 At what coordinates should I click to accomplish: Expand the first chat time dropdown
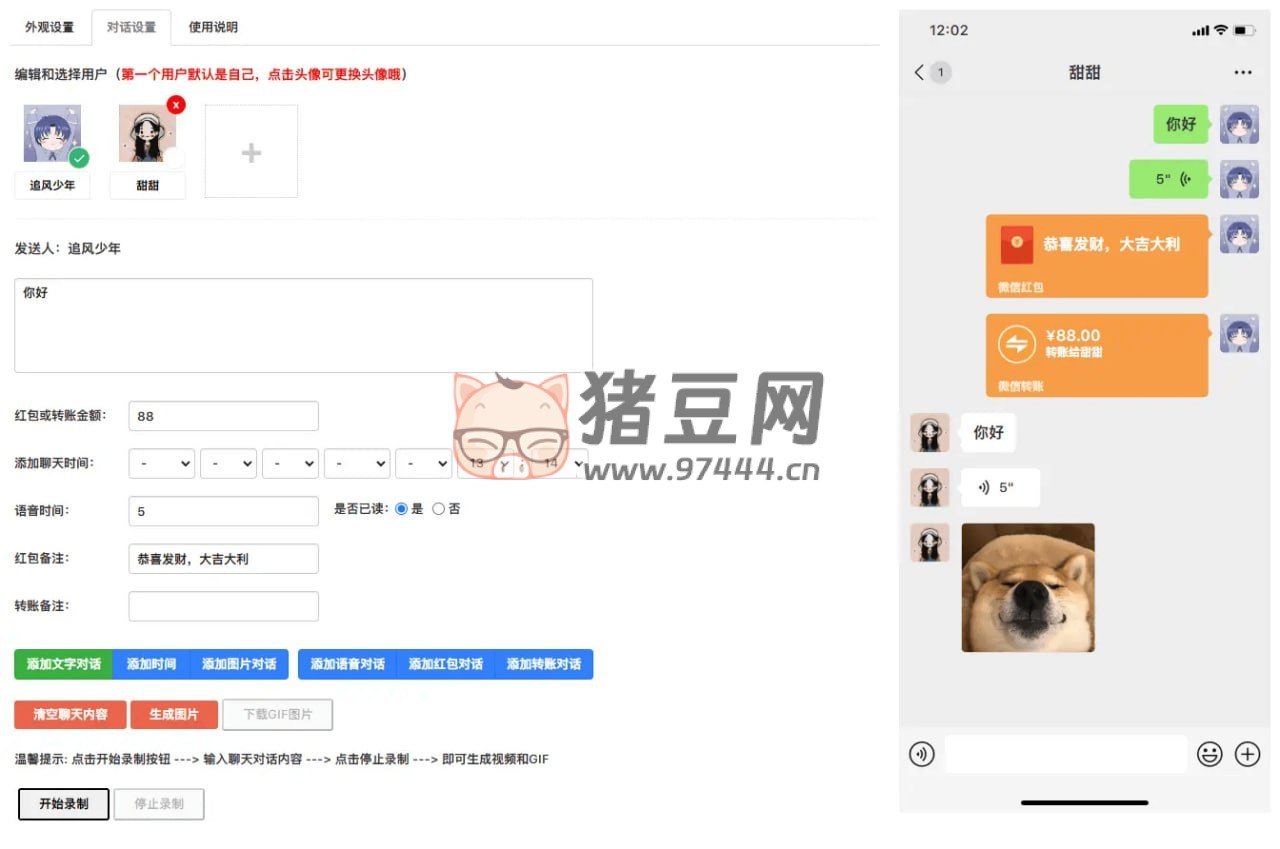(x=162, y=464)
